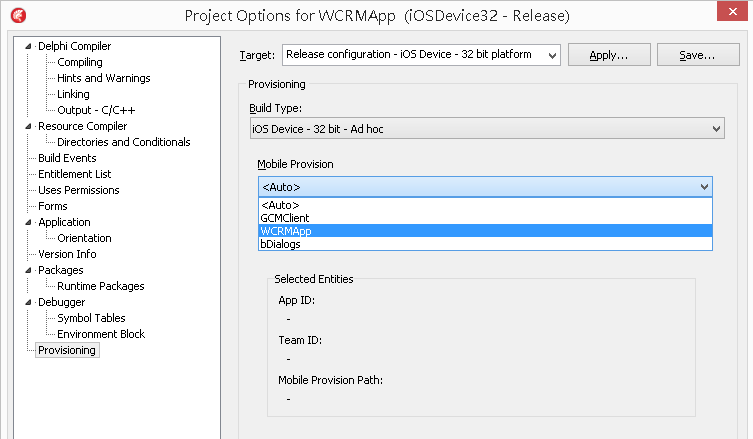Select Version Info in the tree
753x439 pixels.
point(67,254)
